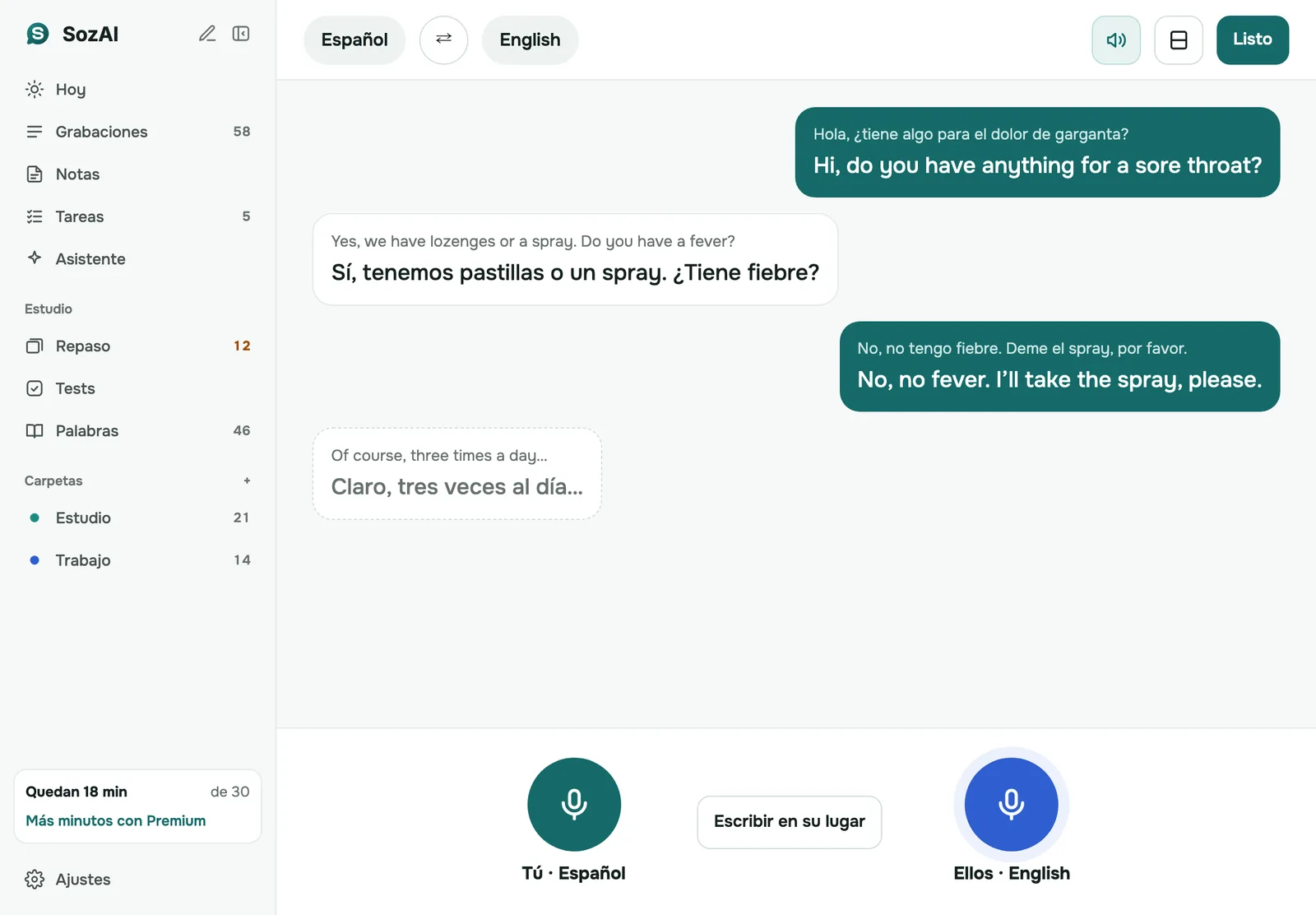Open Tests section
This screenshot has width=1316, height=915.
click(x=138, y=388)
